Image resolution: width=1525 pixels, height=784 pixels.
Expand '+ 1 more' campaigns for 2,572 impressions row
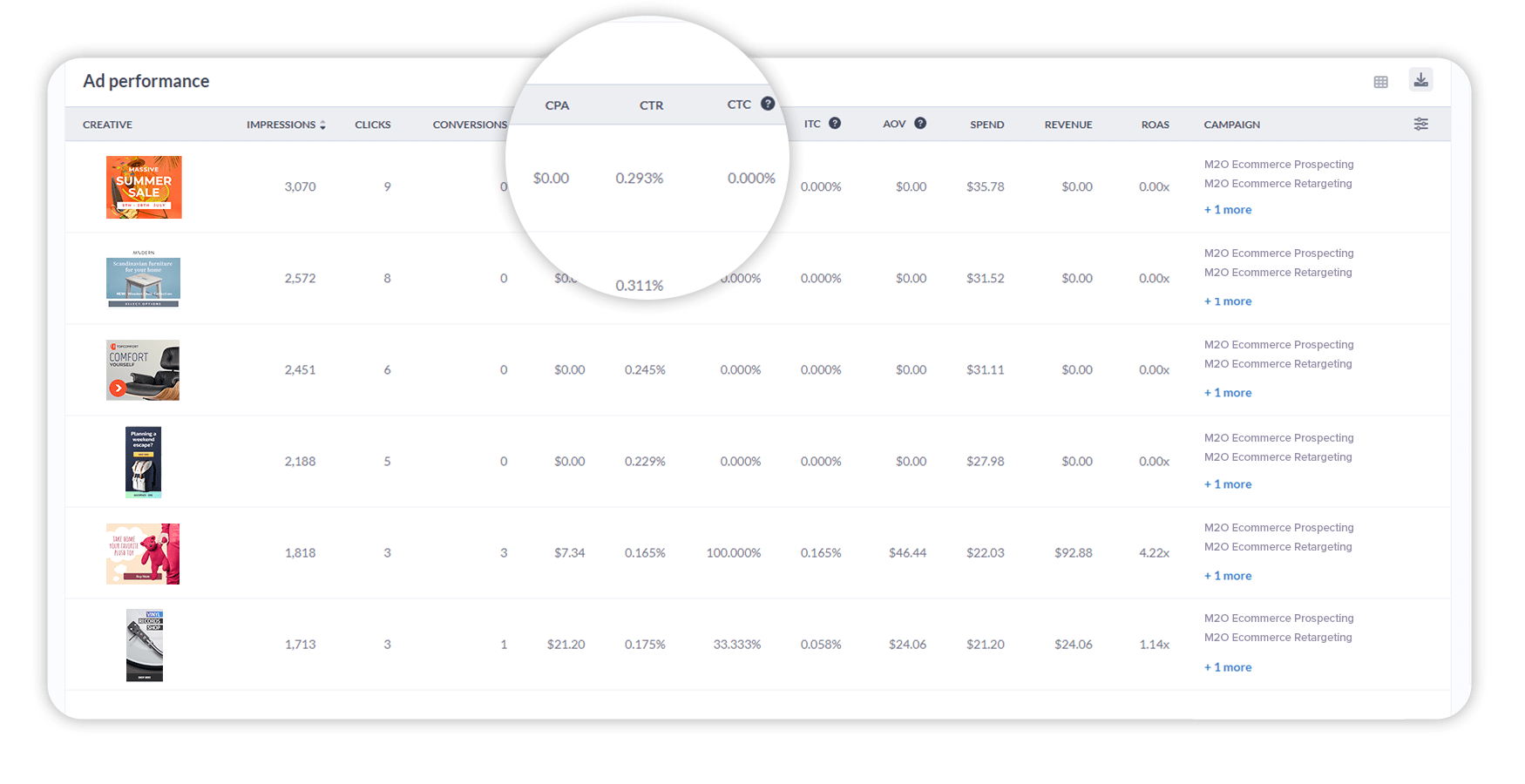point(1228,301)
